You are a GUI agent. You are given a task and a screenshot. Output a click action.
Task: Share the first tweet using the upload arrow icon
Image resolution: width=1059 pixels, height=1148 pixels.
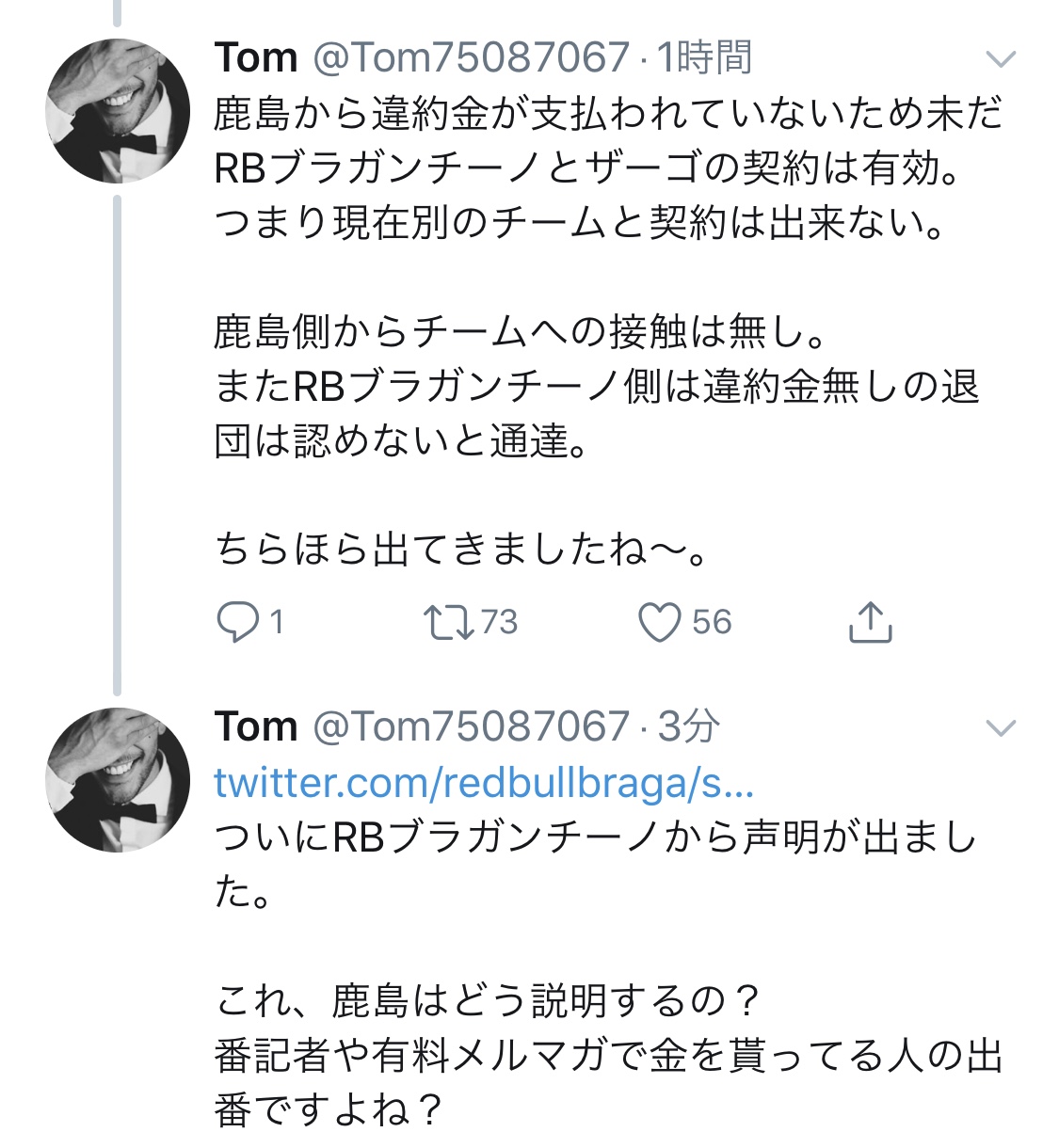(x=870, y=622)
